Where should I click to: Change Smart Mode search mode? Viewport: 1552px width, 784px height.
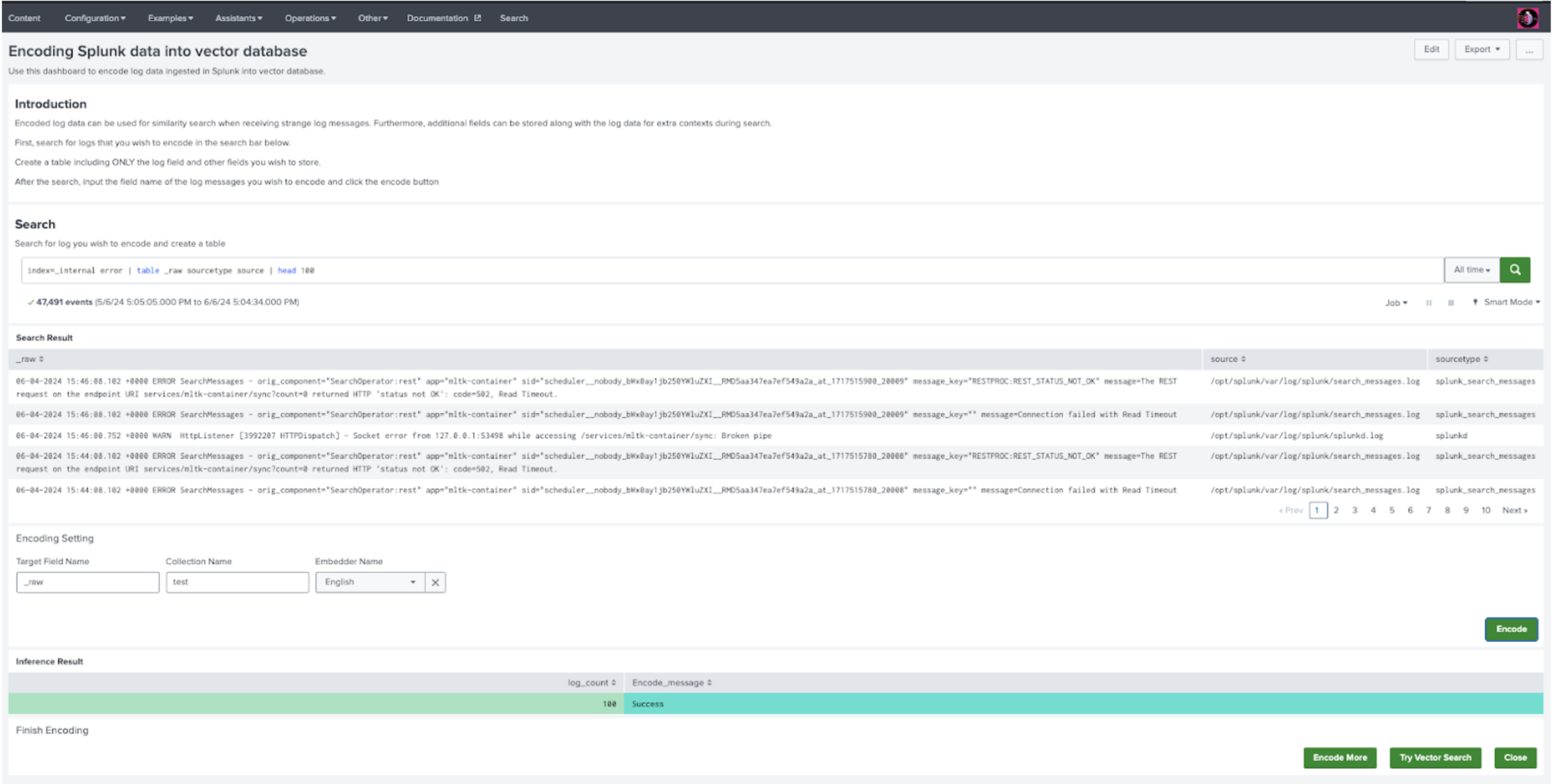coord(1506,302)
